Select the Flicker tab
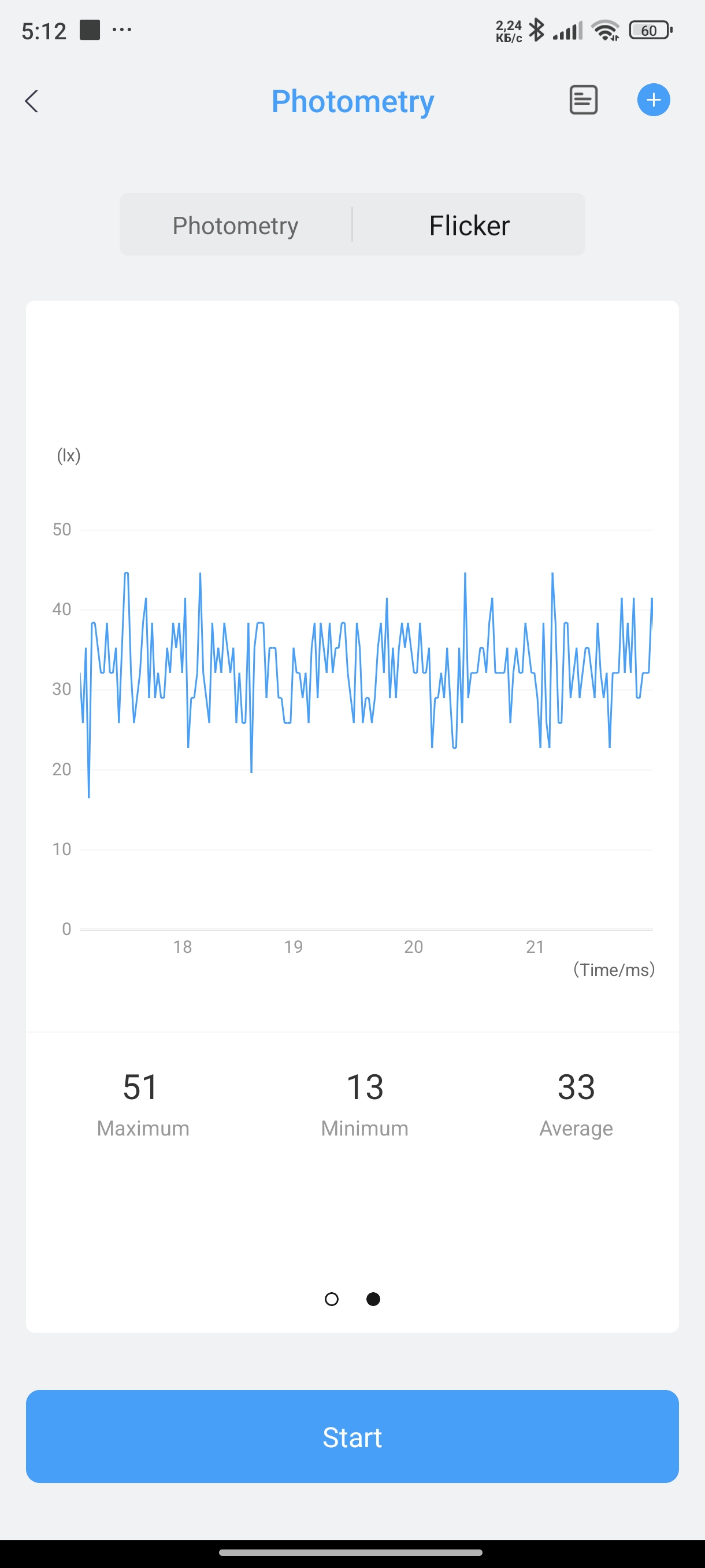The height and width of the screenshot is (1568, 705). 469,225
